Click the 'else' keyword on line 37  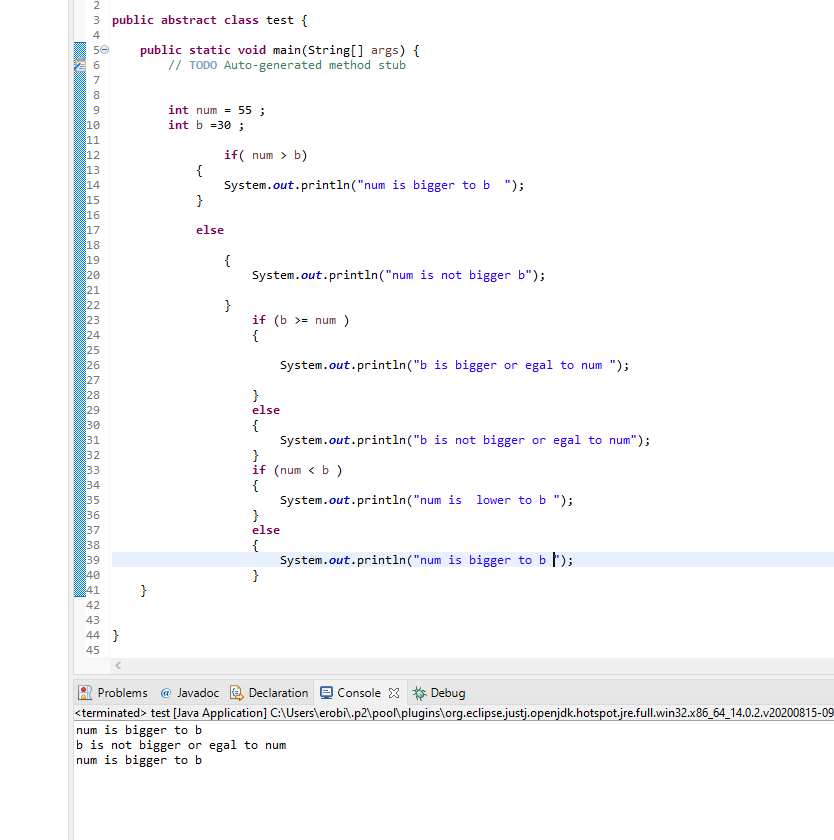[266, 530]
